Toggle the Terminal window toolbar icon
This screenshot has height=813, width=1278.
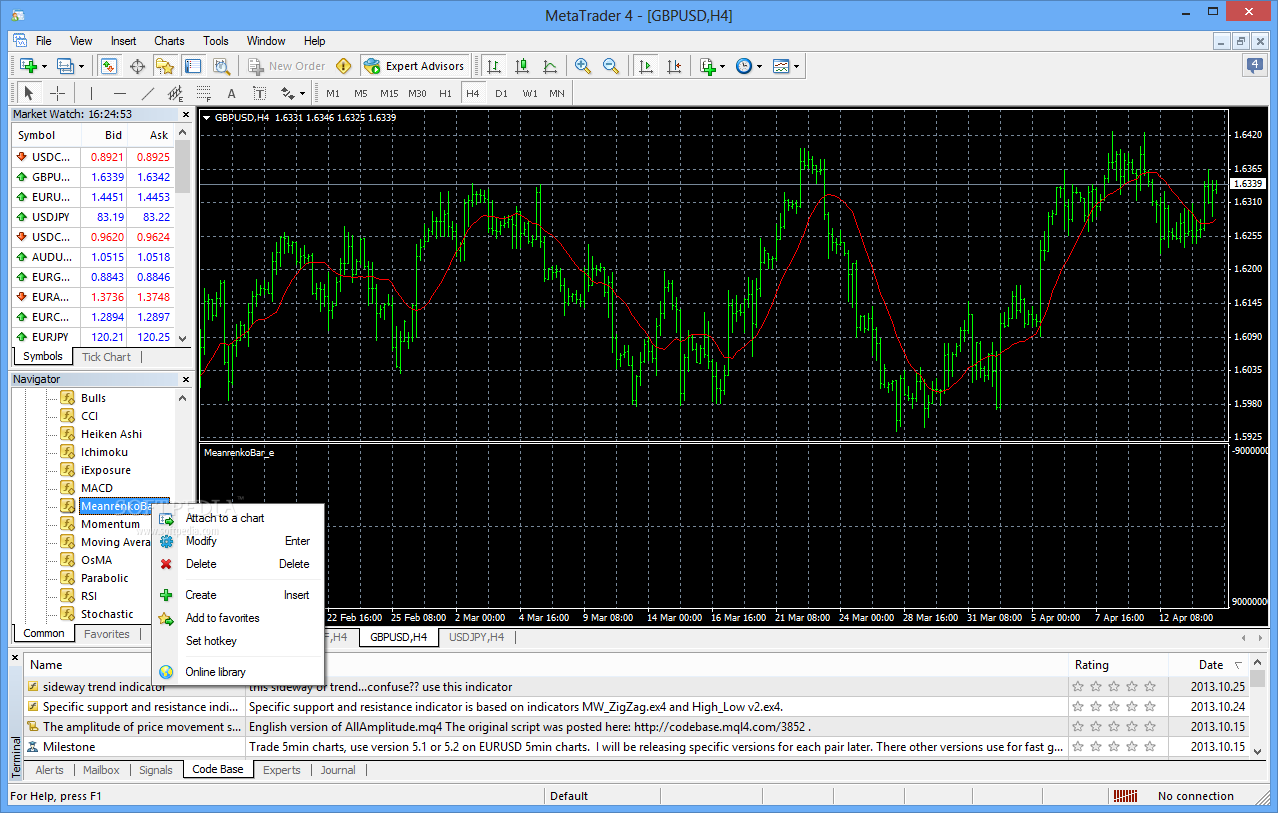(x=193, y=66)
